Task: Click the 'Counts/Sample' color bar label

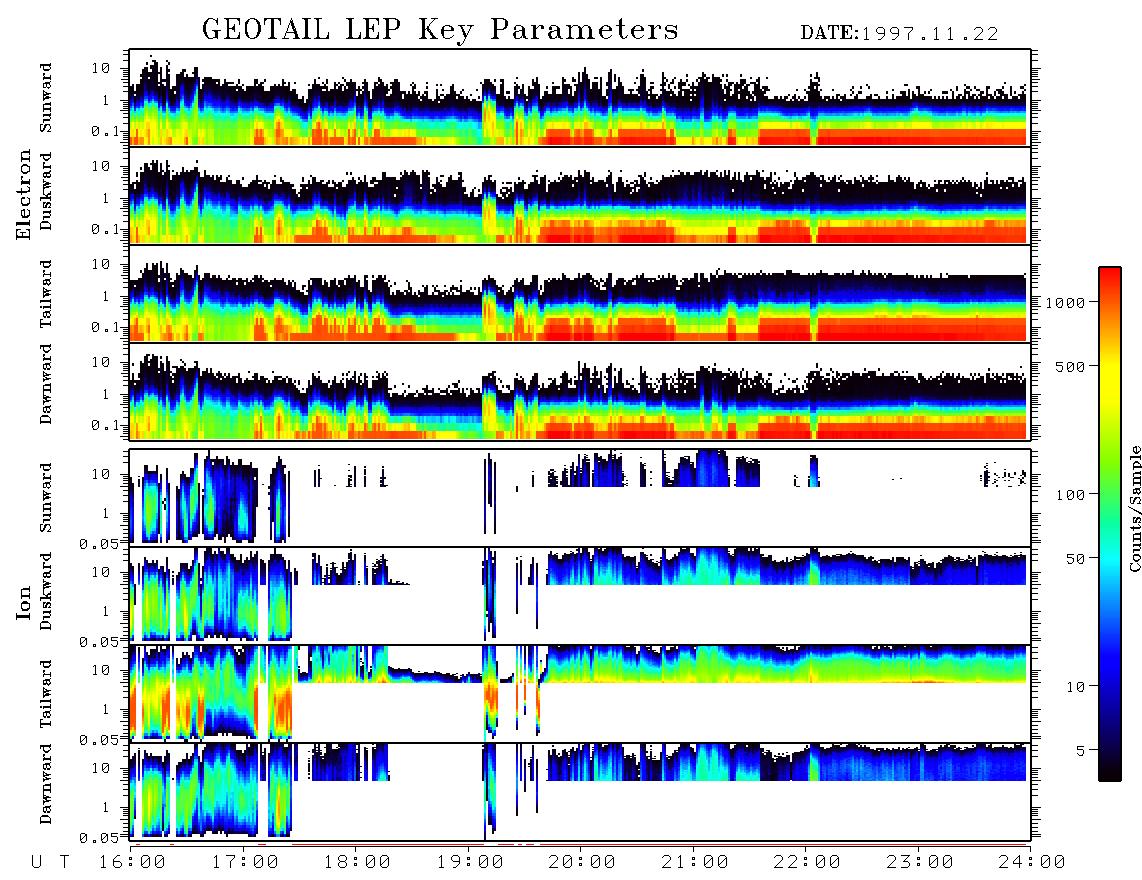Action: [1134, 508]
